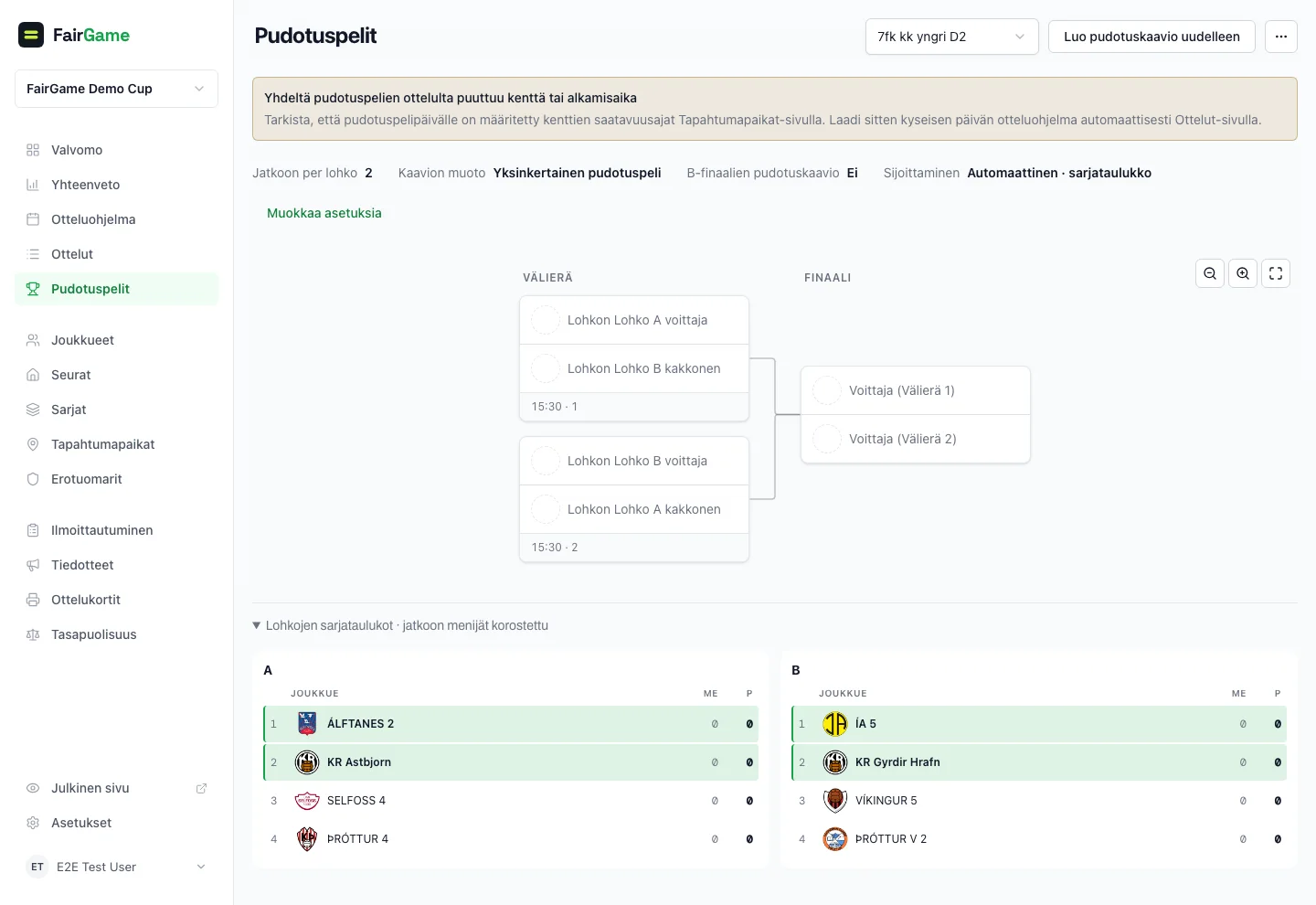Click the Voittaja (Välierä 1) final slot
The image size is (1316, 905).
tap(916, 390)
